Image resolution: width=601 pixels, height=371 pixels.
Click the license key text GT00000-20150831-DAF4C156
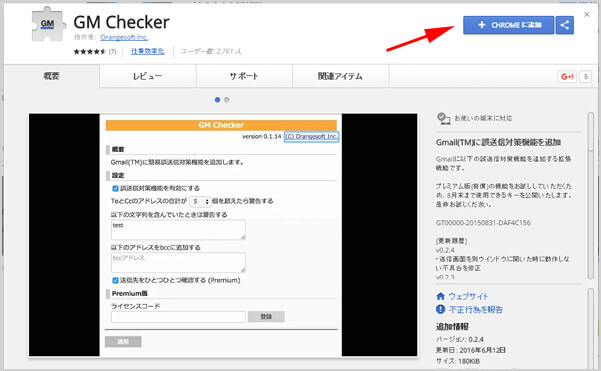[x=483, y=223]
